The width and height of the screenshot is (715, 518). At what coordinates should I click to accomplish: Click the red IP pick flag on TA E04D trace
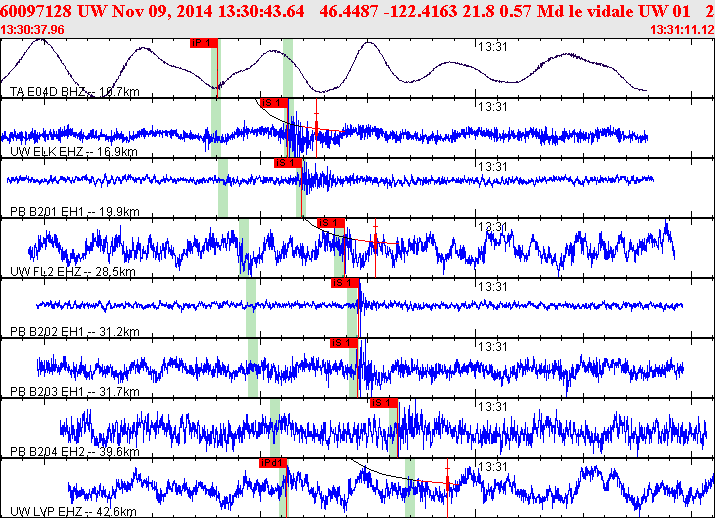[203, 43]
